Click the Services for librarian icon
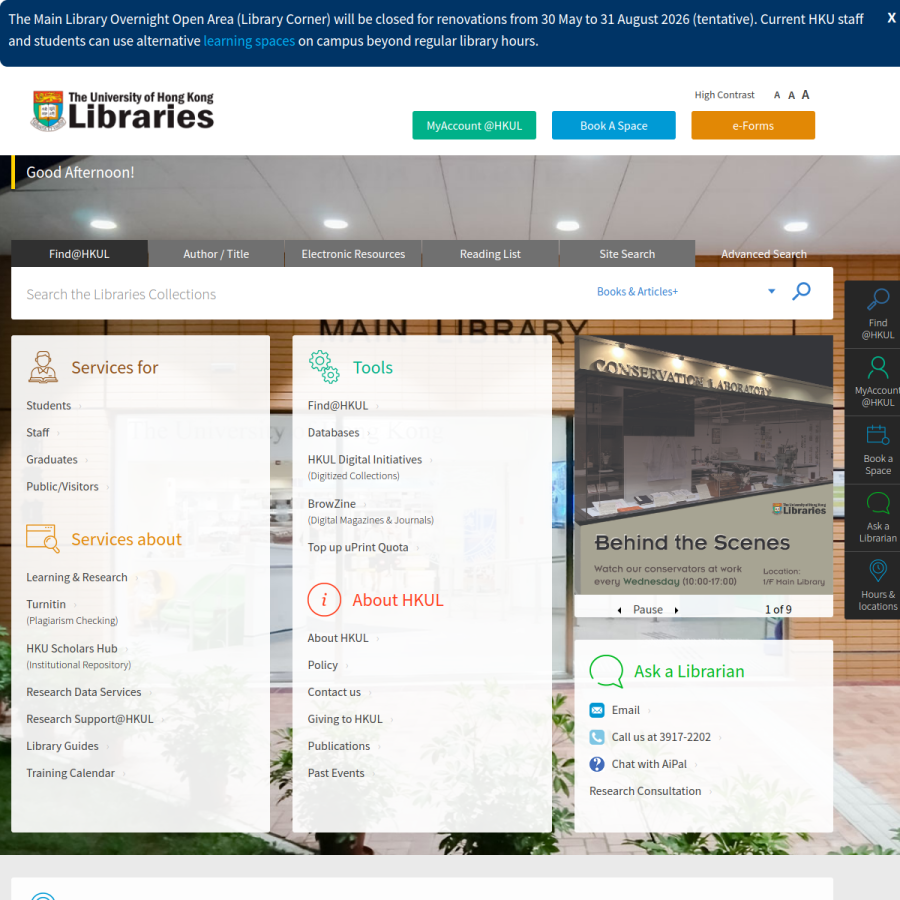Screen dimensions: 900x900 click(43, 367)
